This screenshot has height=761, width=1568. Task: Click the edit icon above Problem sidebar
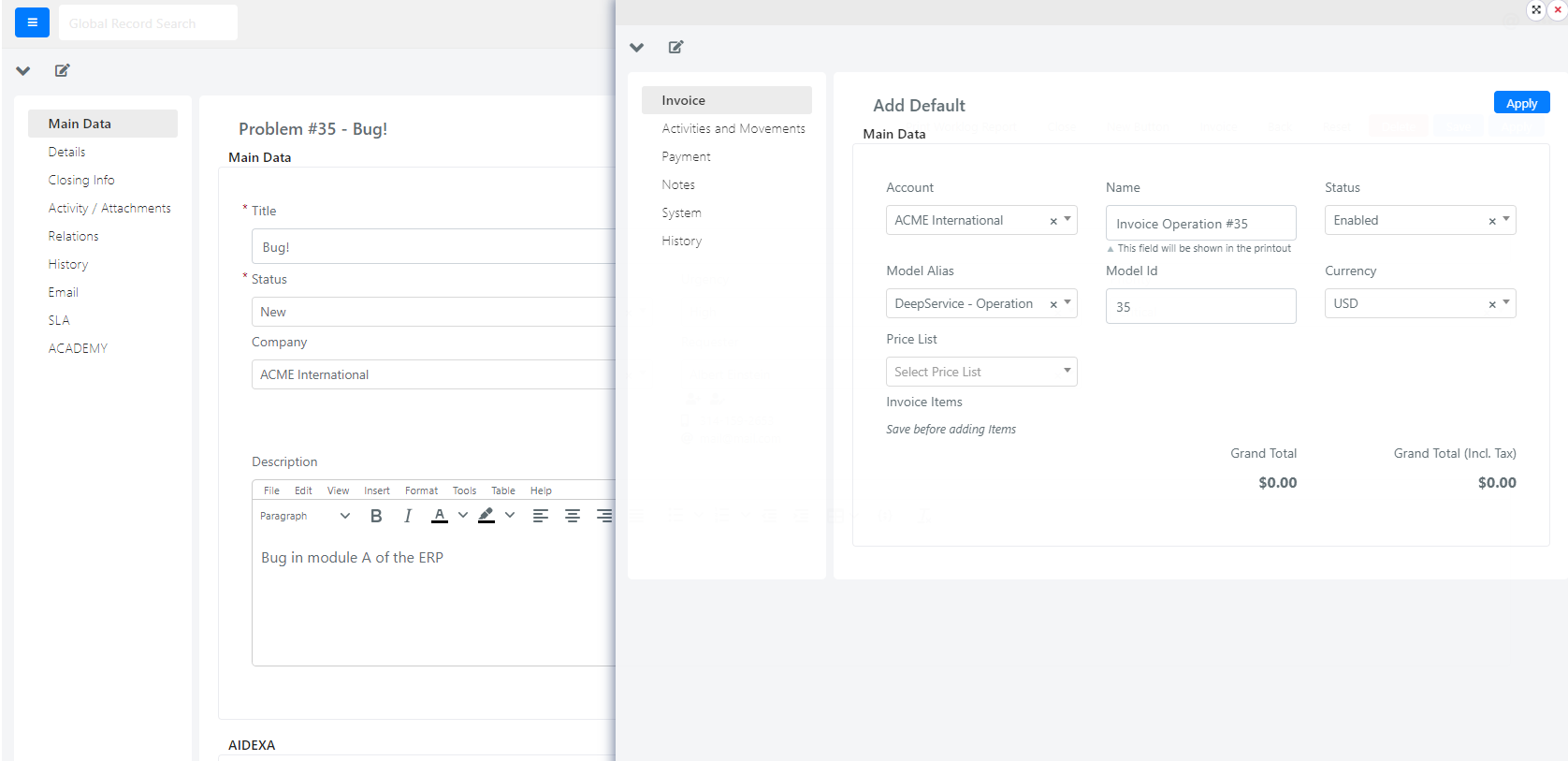(63, 70)
